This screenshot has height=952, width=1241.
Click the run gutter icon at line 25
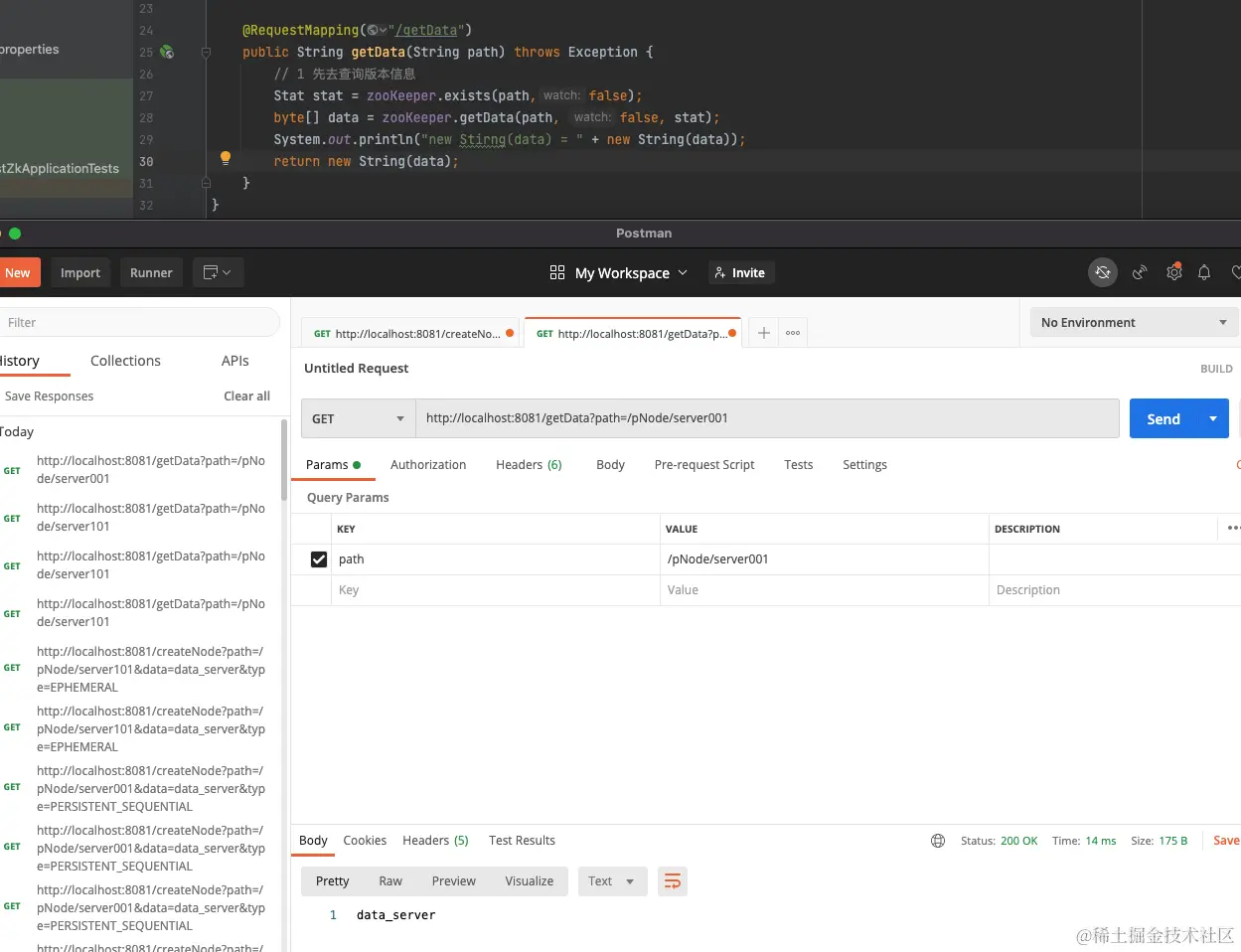(x=167, y=52)
